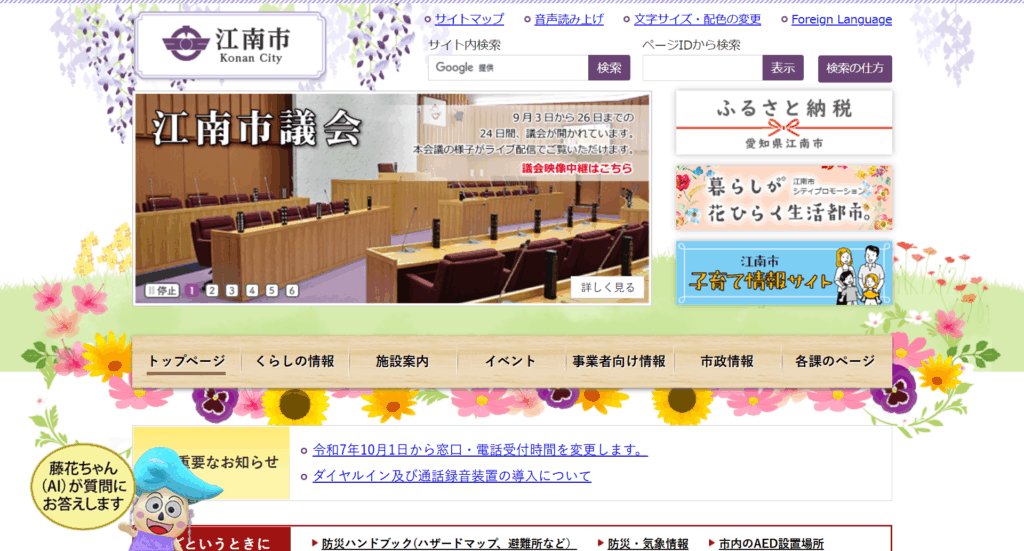Screen dimensions: 1024x551
Task: Open the 子育て情報サイト banner
Action: click(x=783, y=272)
